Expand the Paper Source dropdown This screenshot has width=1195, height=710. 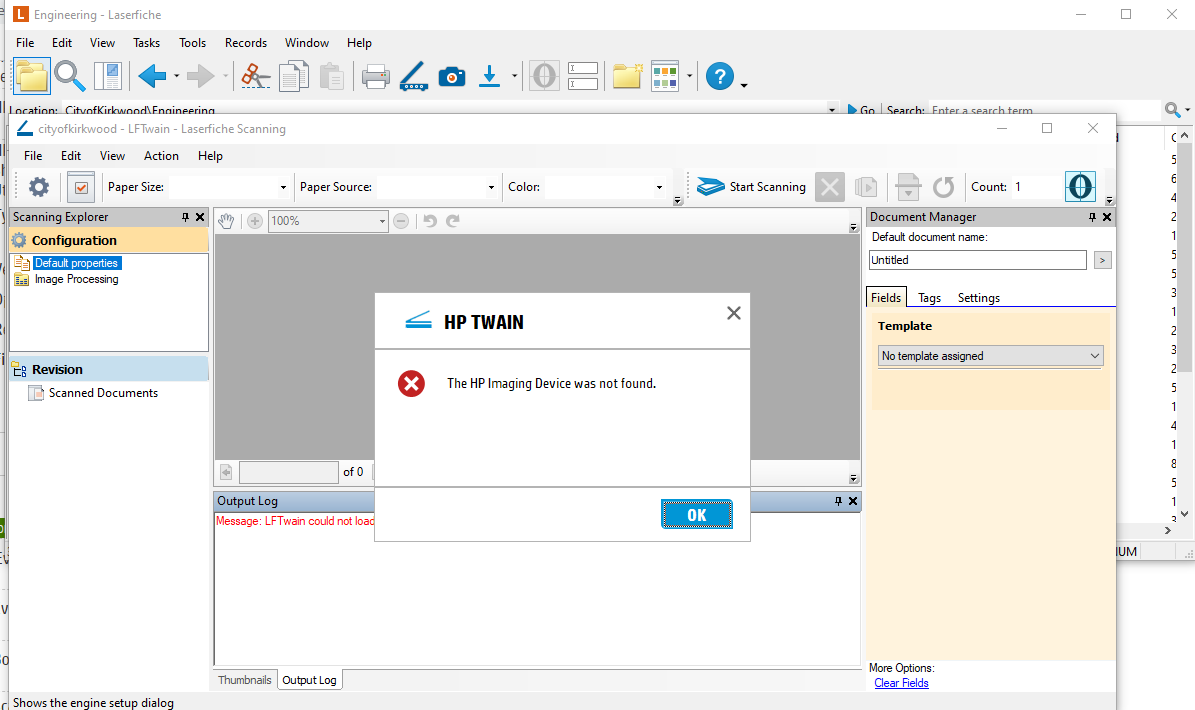pyautogui.click(x=437, y=187)
